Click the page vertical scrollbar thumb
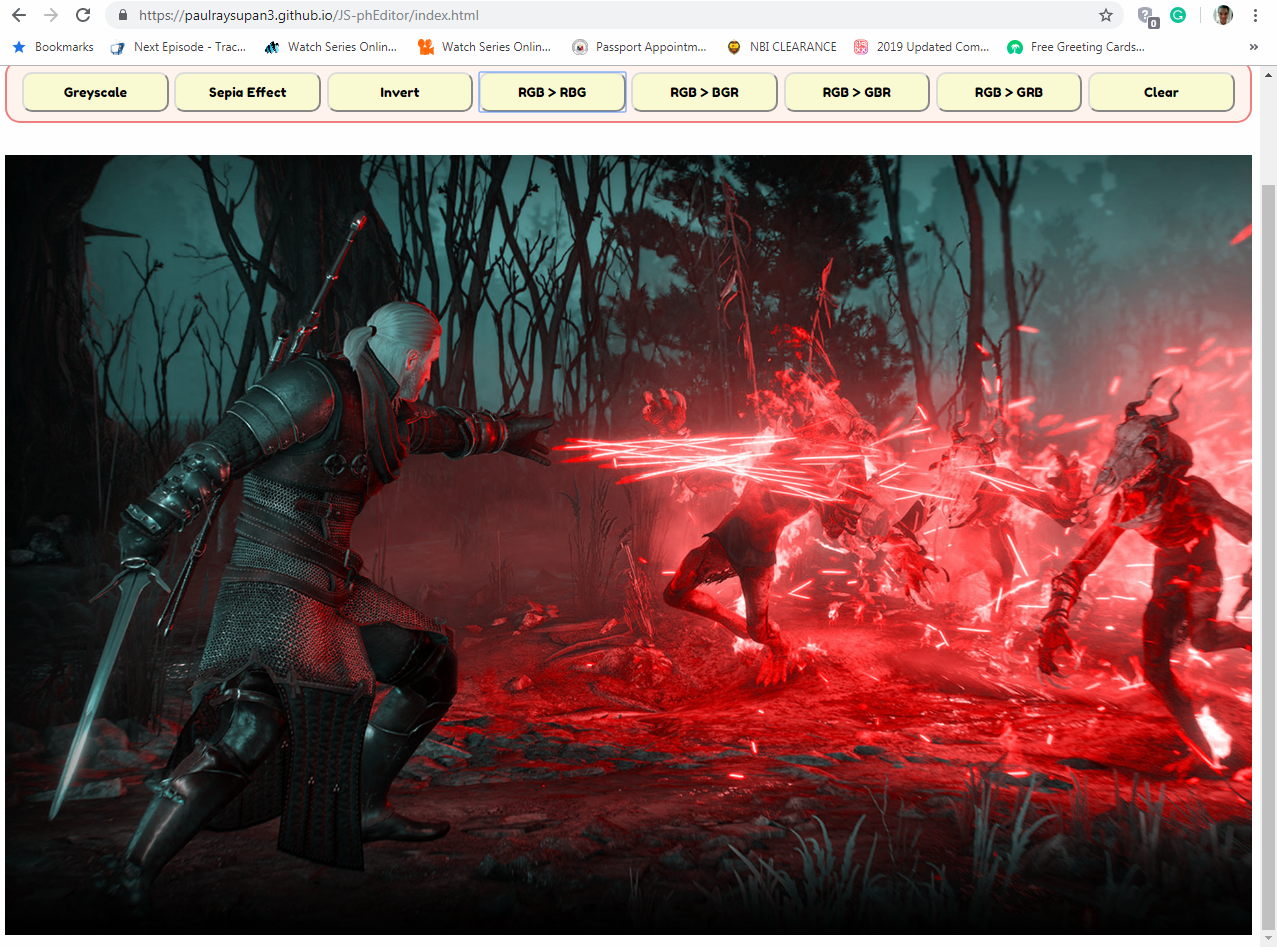This screenshot has width=1277, height=947. tap(1269, 557)
